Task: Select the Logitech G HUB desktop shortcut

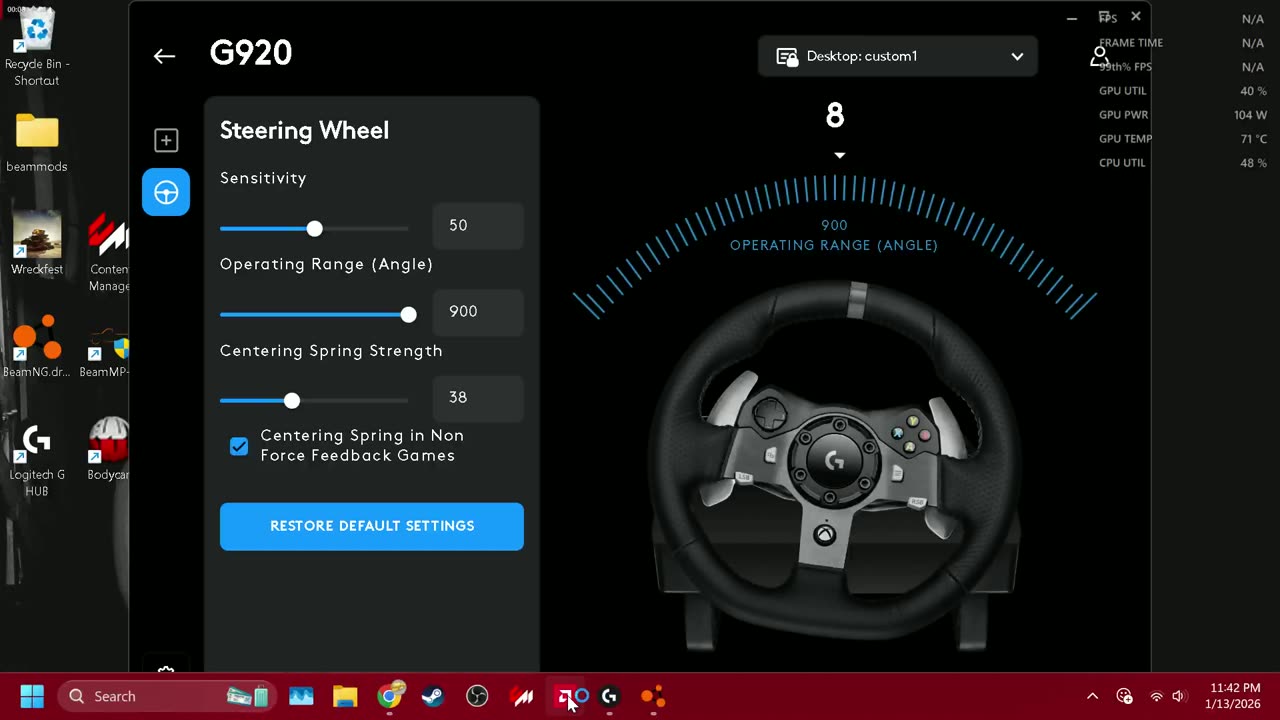Action: pos(37,460)
